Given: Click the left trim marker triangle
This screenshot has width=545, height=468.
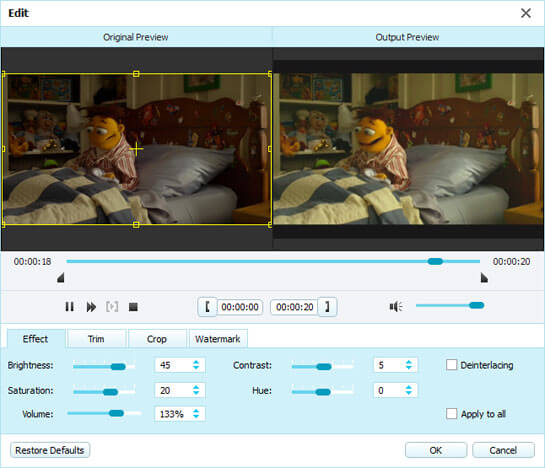Looking at the screenshot, I should tap(61, 278).
